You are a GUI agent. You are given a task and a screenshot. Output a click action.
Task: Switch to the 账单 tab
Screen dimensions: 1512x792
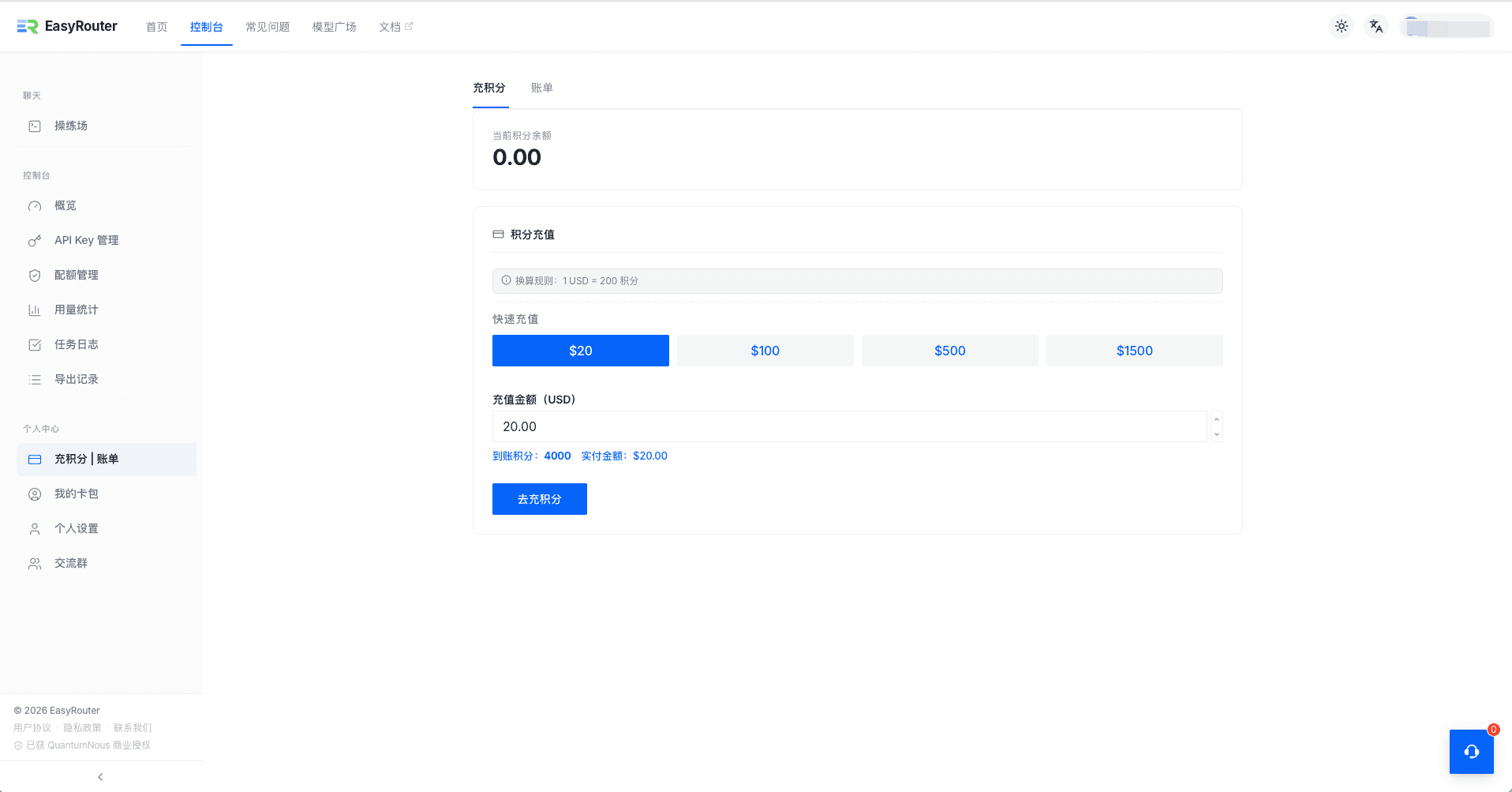(541, 88)
